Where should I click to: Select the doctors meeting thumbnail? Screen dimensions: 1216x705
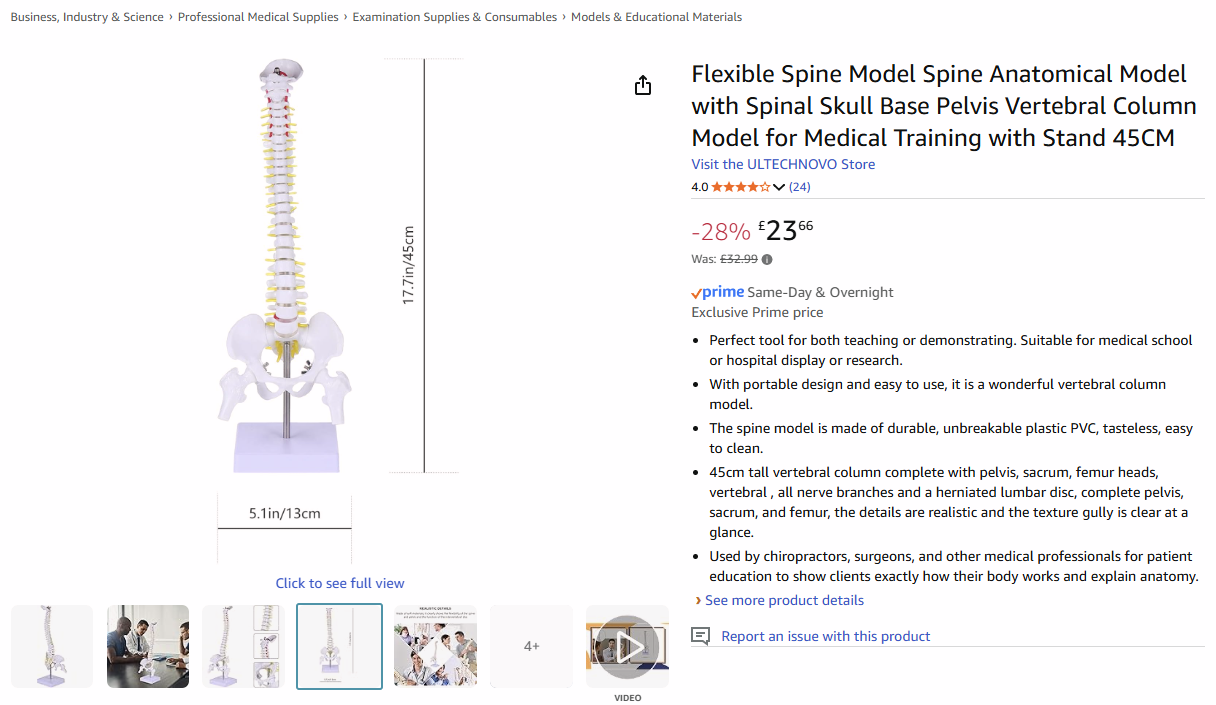pos(148,646)
